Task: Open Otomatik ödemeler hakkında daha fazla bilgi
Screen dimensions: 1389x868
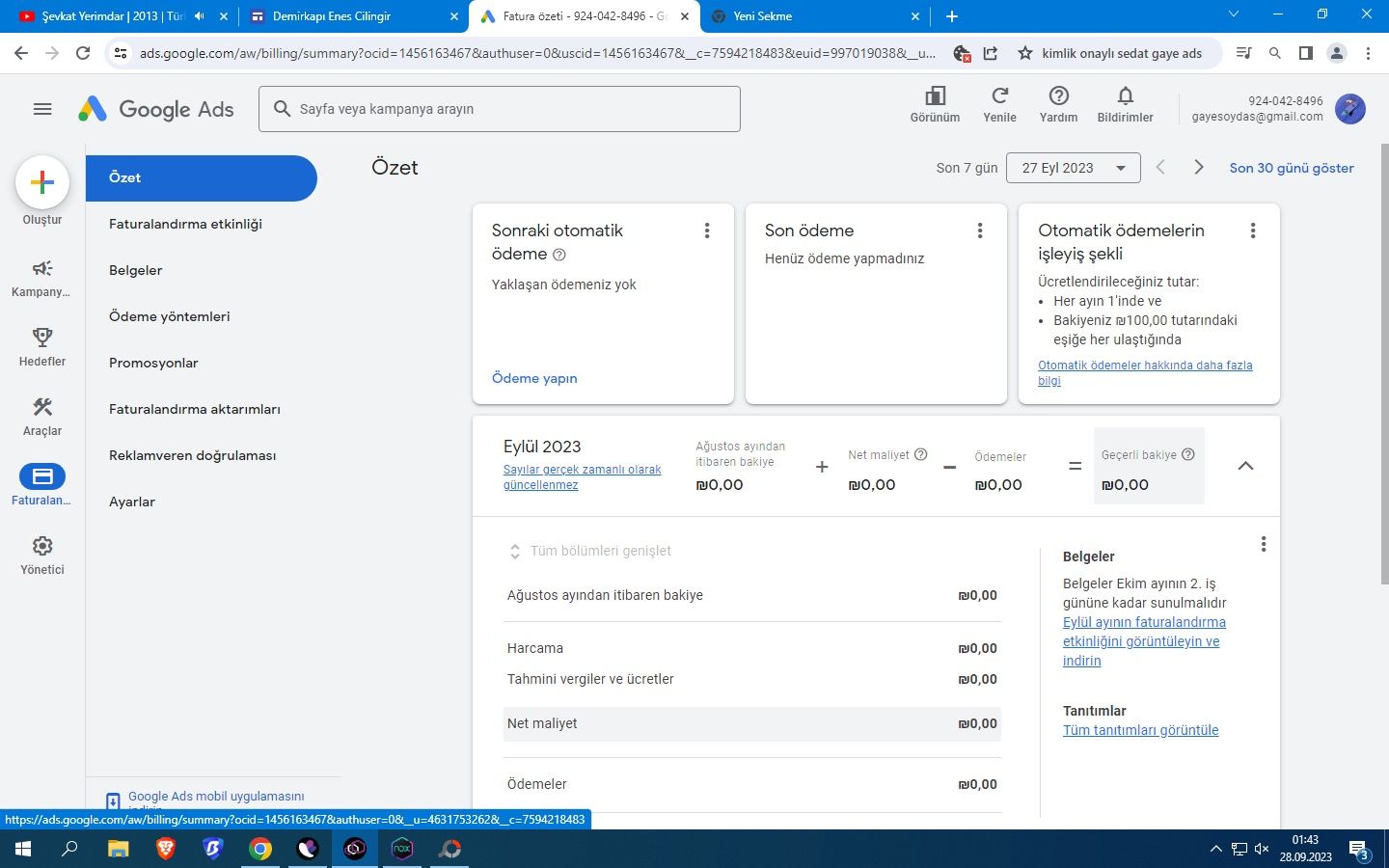Action: [x=1145, y=372]
